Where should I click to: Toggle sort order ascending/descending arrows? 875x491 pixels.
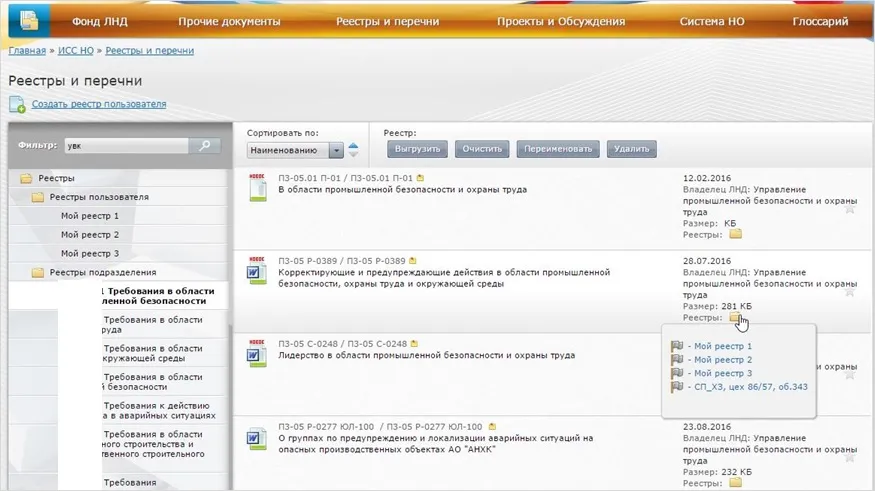(353, 150)
